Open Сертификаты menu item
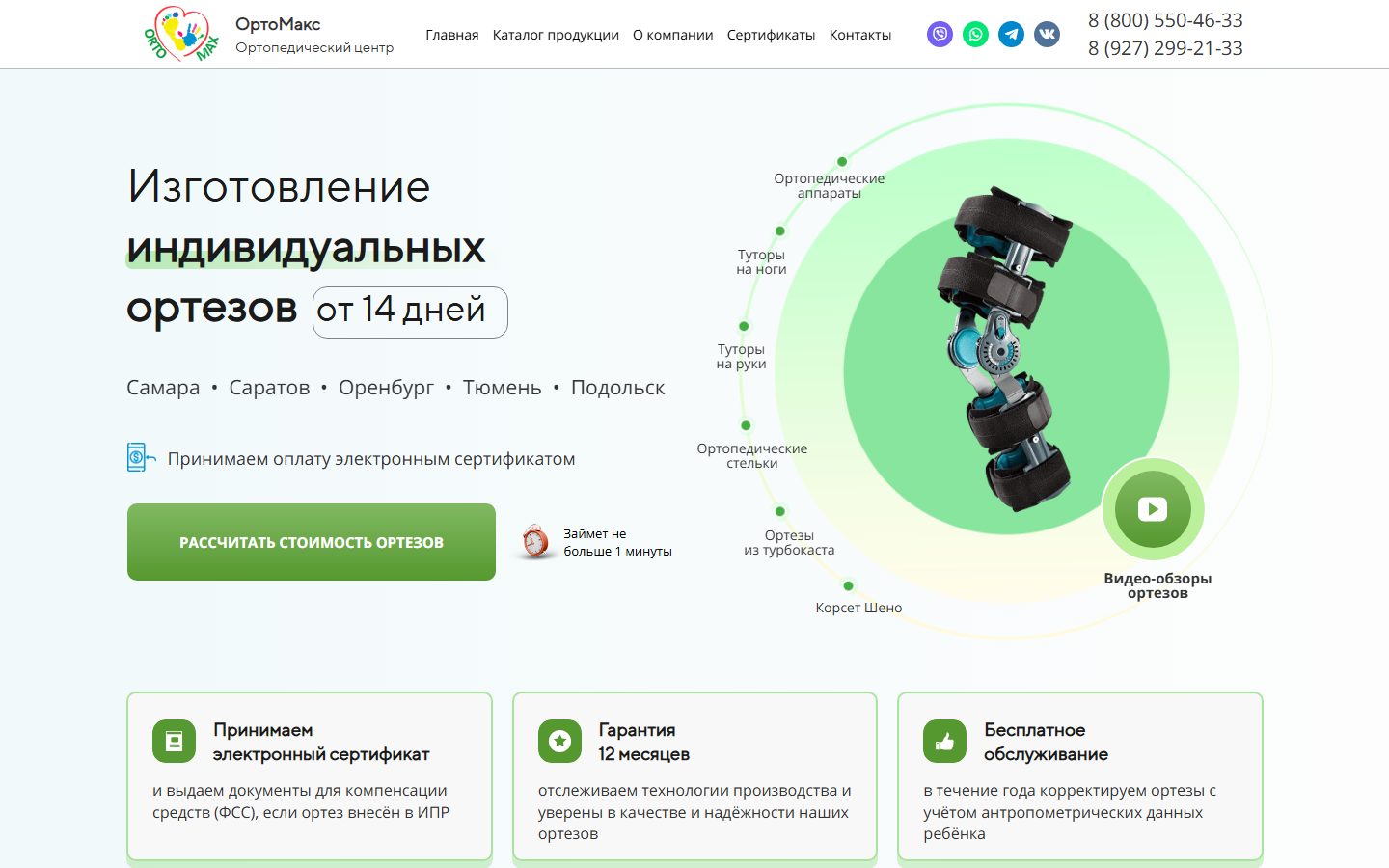 click(772, 35)
